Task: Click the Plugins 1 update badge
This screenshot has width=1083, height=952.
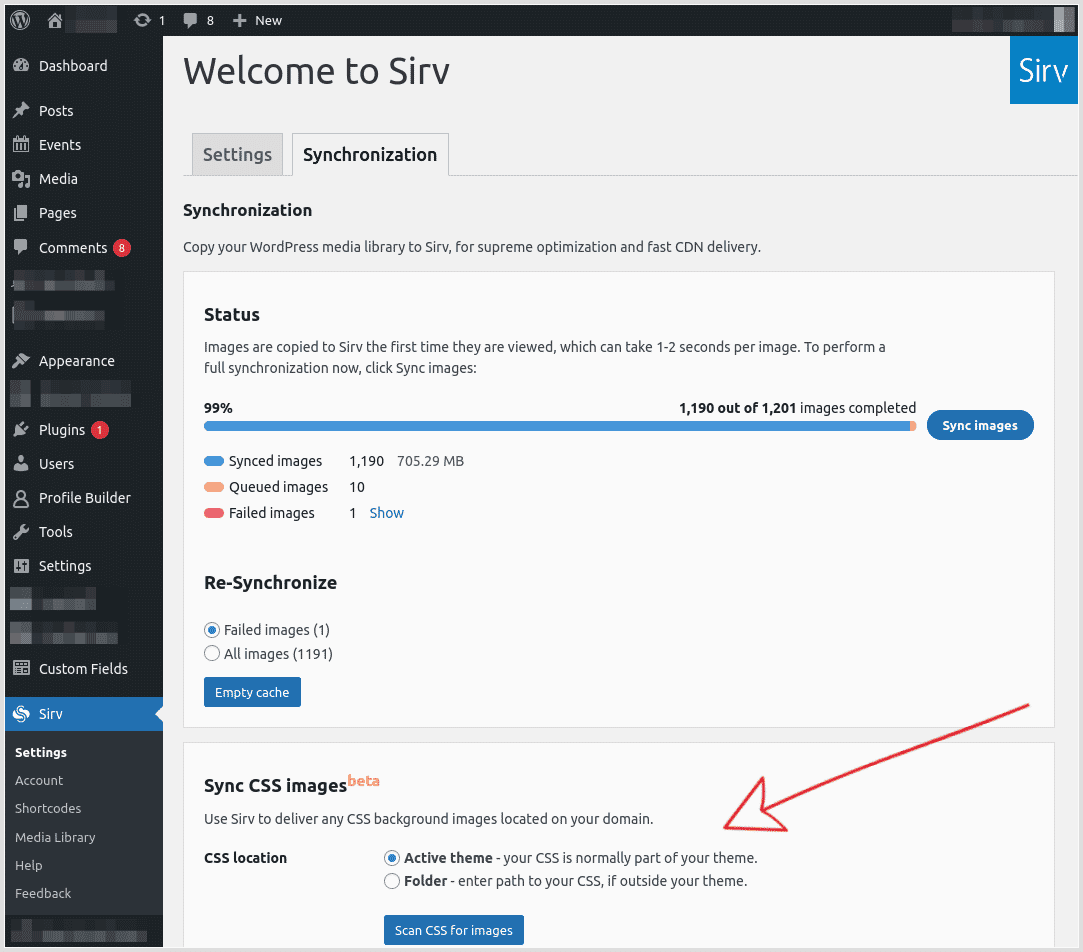Action: pyautogui.click(x=99, y=430)
